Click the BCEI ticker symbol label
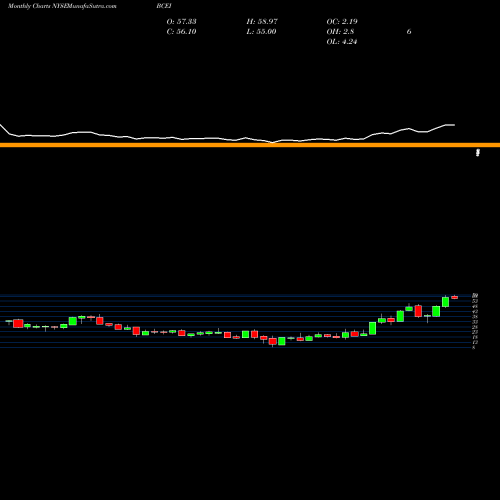Viewport: 500px width, 500px height. (164, 6)
